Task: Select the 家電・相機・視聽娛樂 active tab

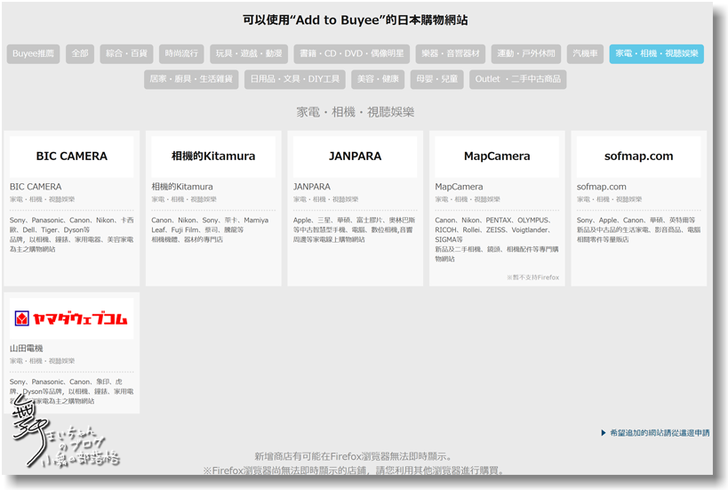Action: click(x=657, y=54)
